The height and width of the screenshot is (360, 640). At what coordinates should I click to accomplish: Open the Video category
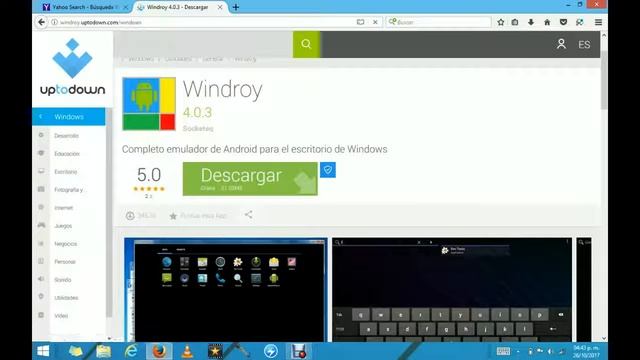pyautogui.click(x=61, y=316)
